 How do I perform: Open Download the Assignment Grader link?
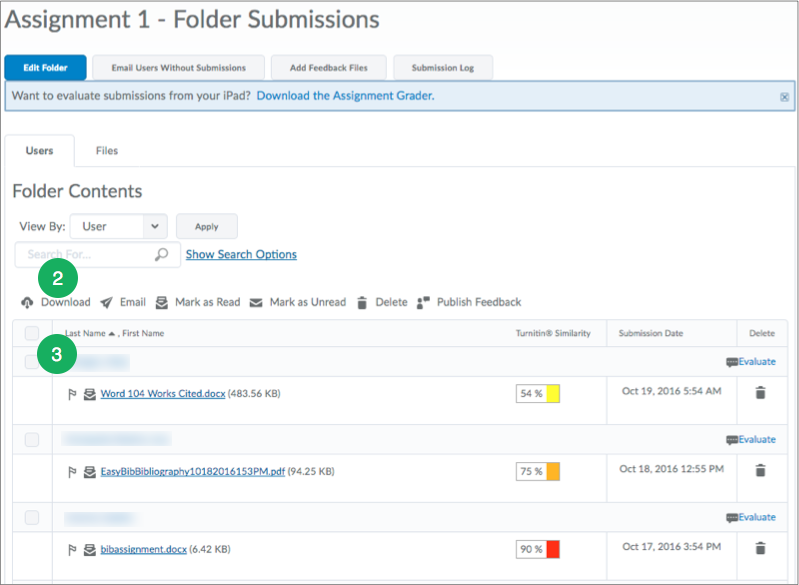click(345, 96)
